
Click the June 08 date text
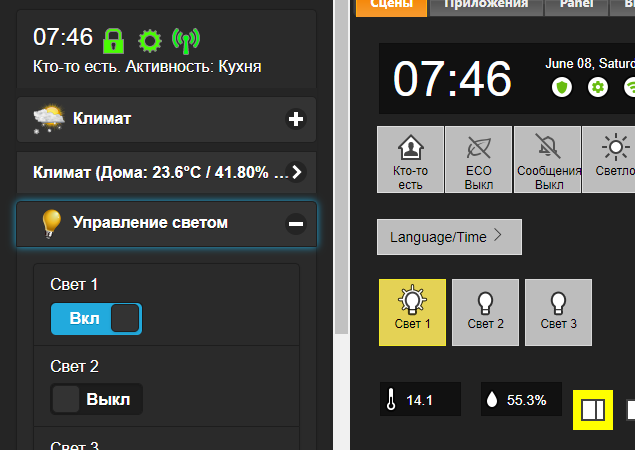click(x=590, y=63)
